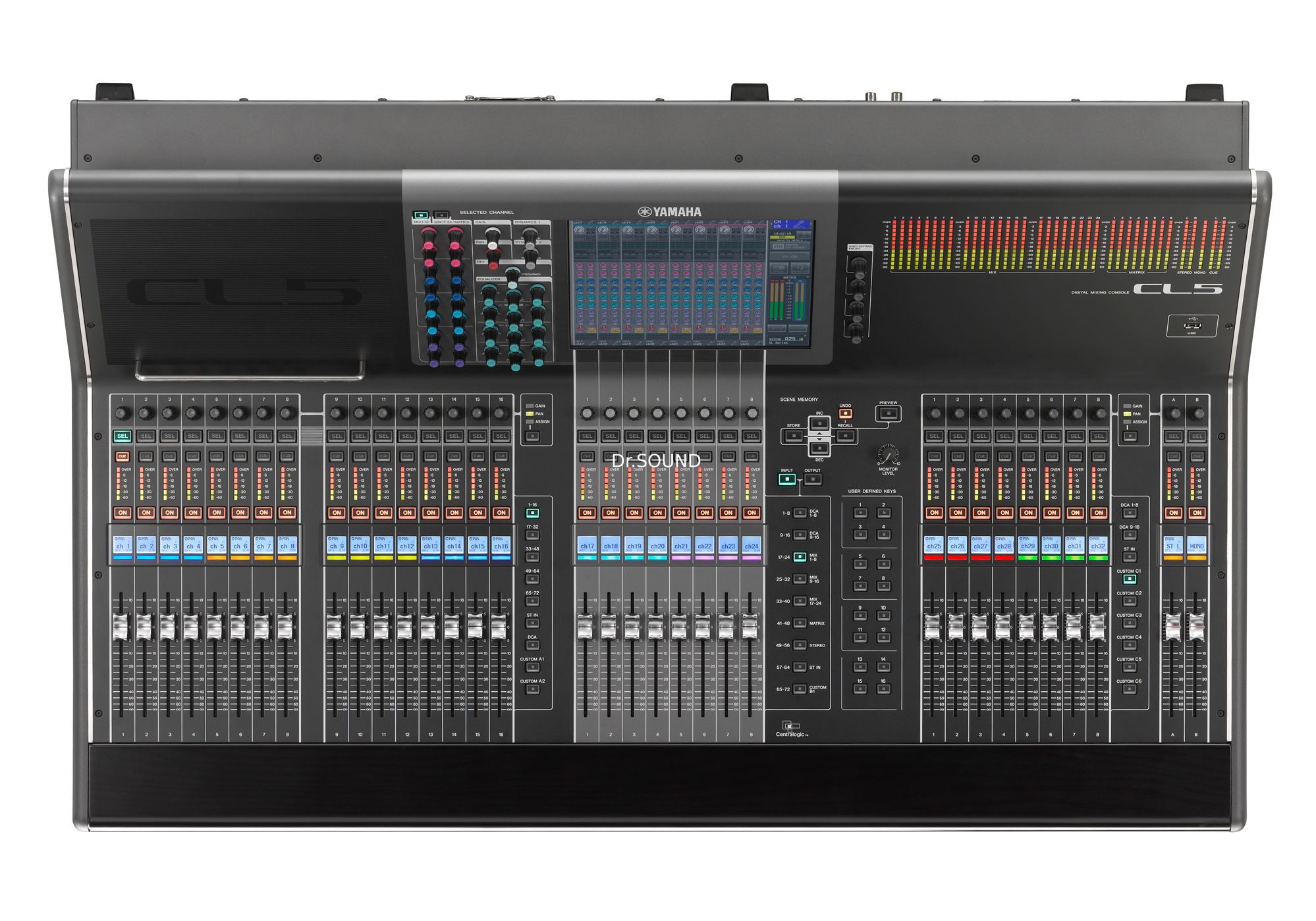1316x921 pixels.
Task: Select ch12 with its SEL key
Action: pos(407,436)
